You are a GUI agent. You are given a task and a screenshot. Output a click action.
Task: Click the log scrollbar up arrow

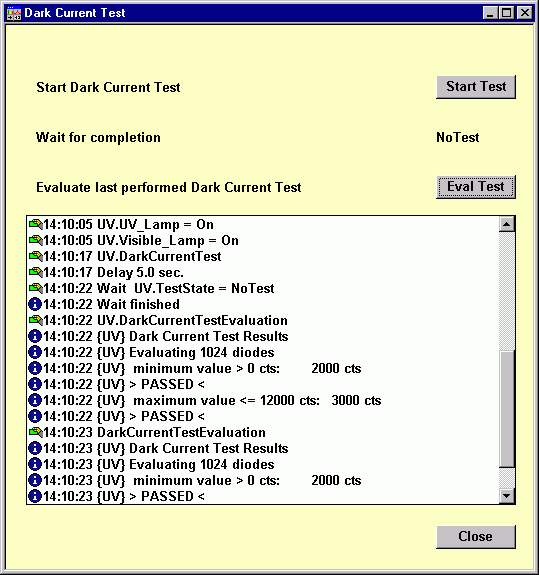(x=507, y=224)
